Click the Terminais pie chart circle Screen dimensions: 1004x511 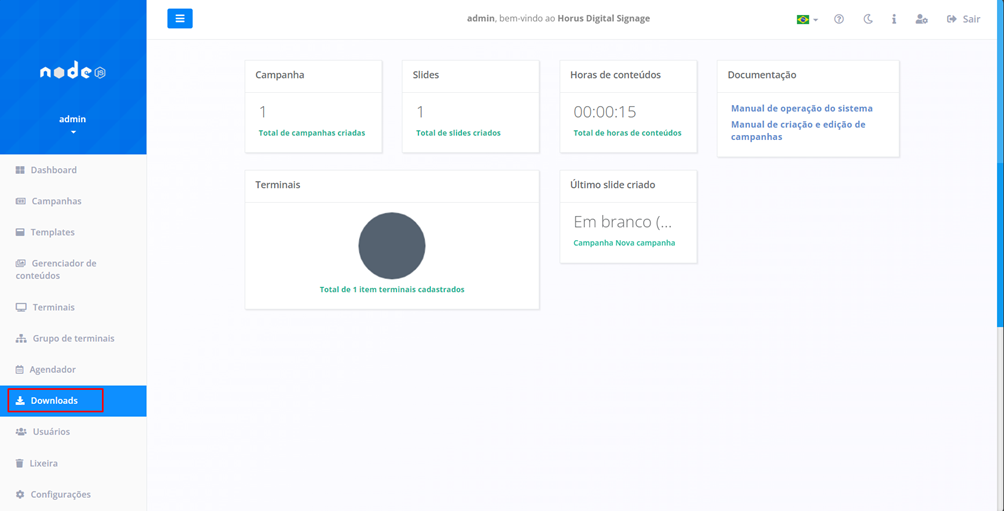392,246
